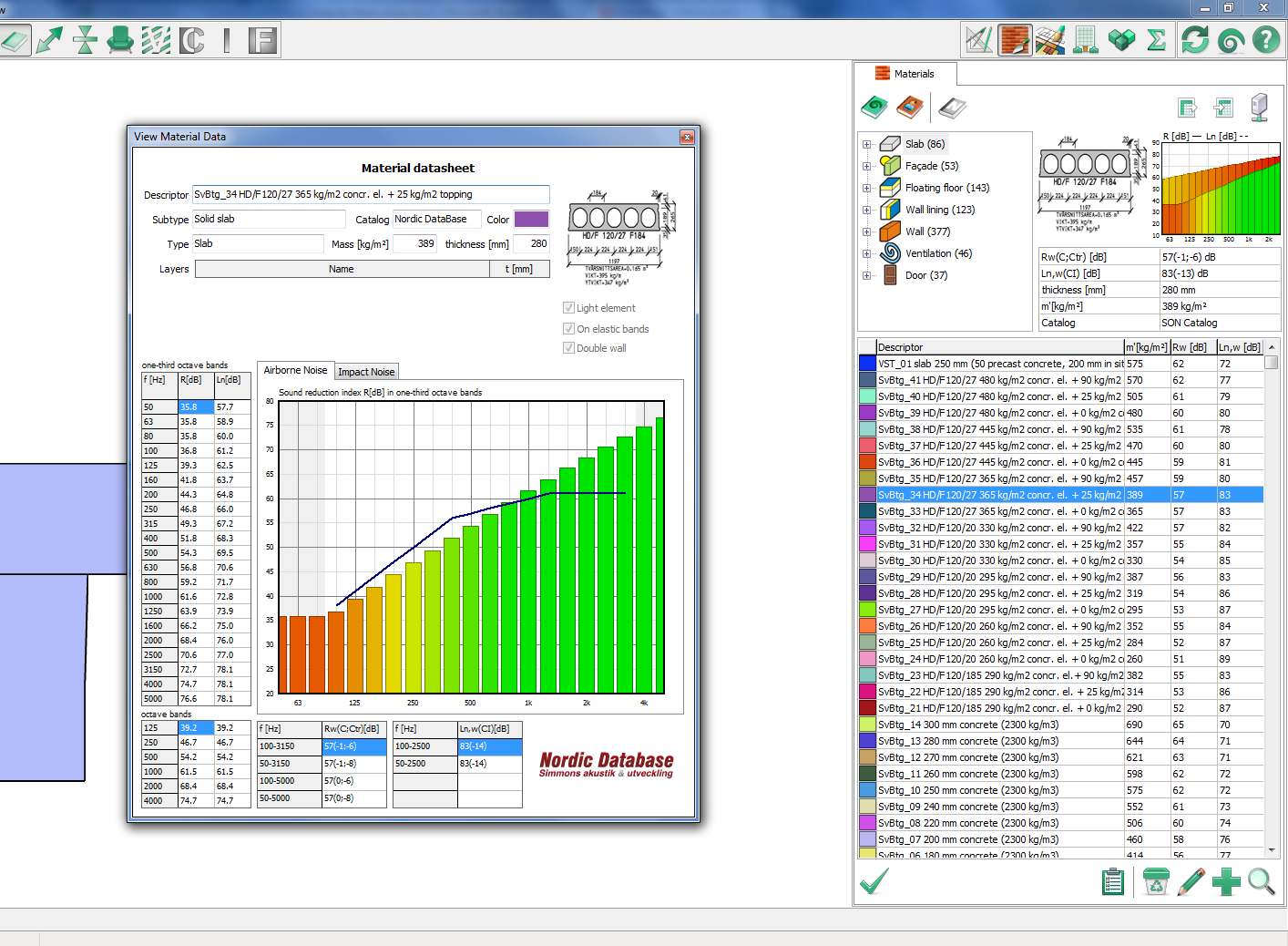Click the Sigma summation toolbar icon

pos(1157,40)
